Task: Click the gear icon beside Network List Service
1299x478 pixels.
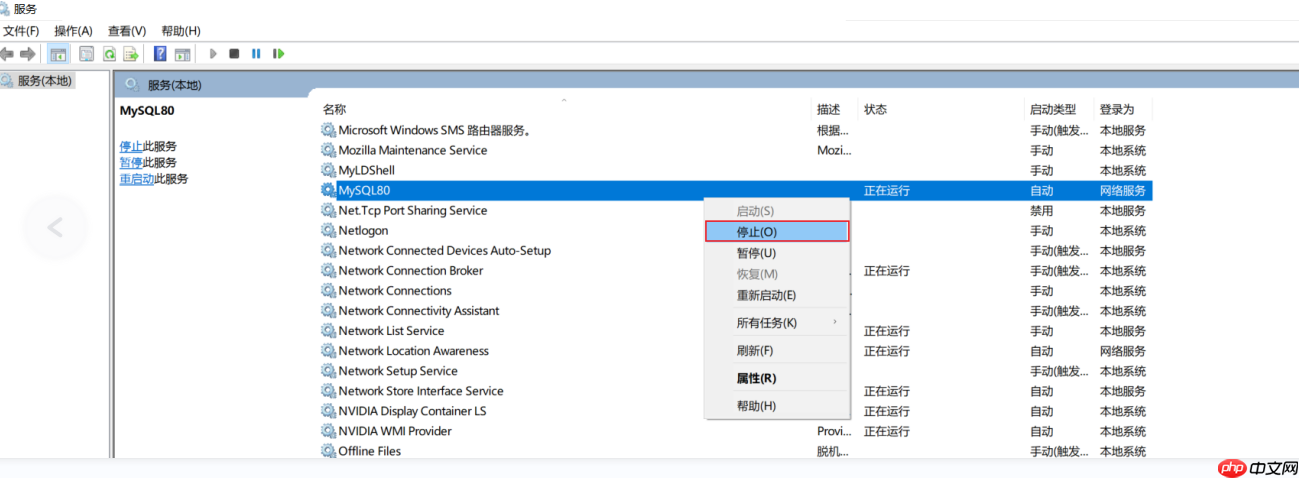Action: pos(328,331)
